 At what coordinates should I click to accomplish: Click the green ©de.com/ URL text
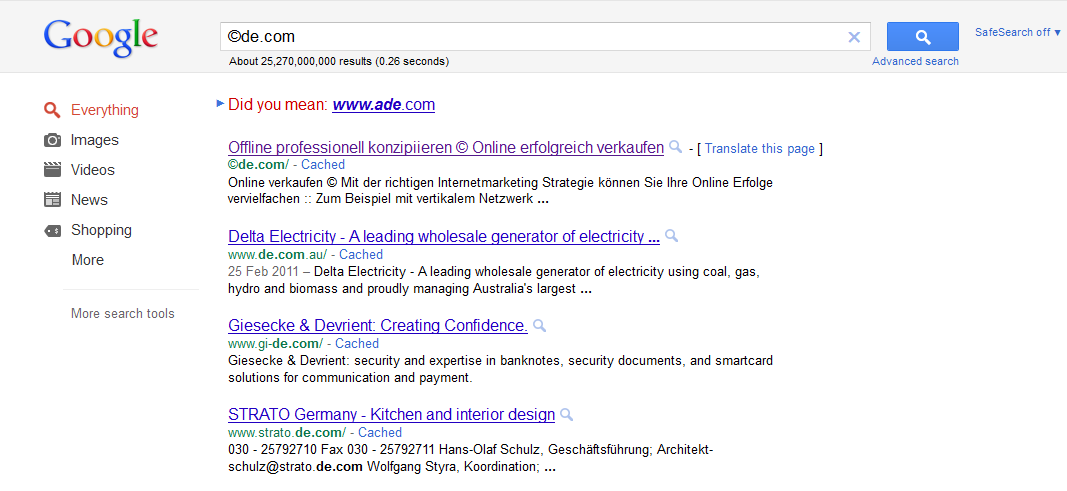click(259, 165)
